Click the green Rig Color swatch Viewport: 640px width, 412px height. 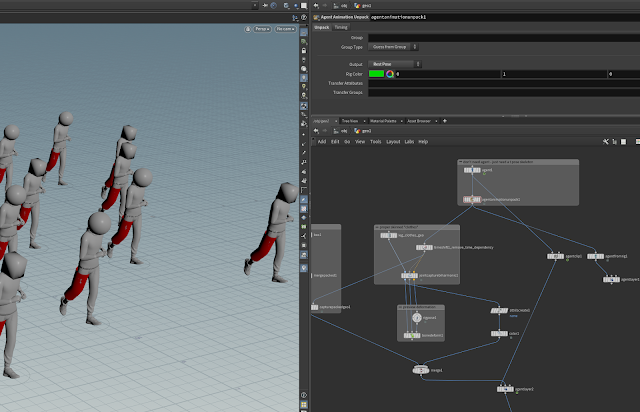click(376, 74)
